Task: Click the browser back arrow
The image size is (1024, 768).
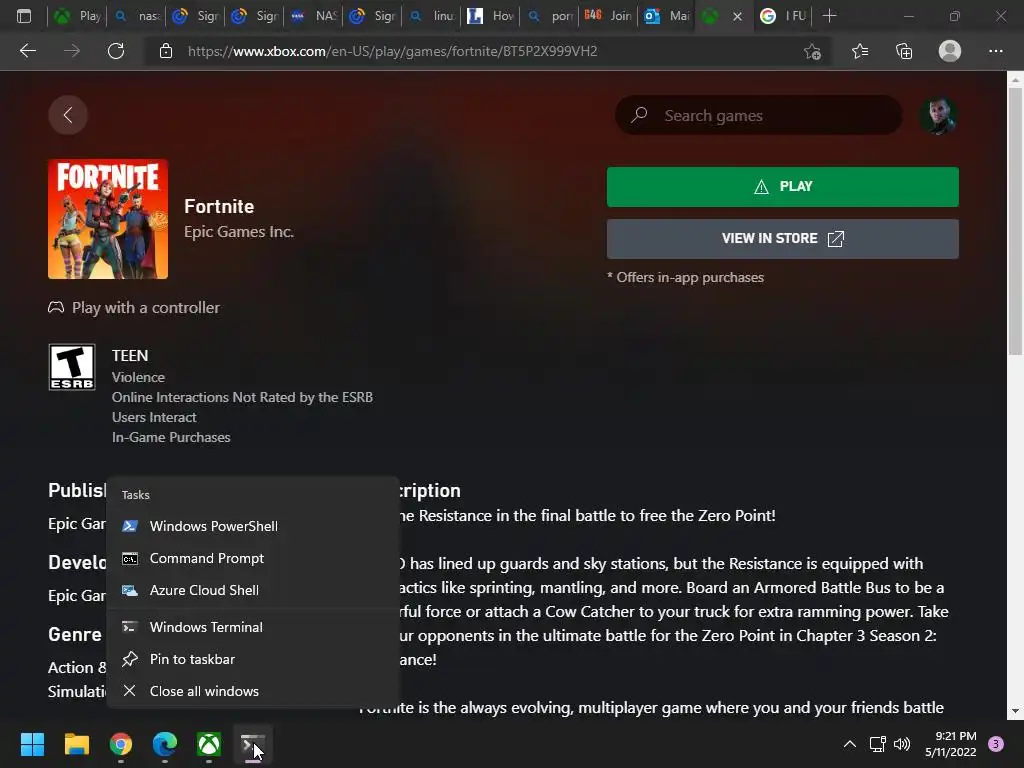Action: 28,51
